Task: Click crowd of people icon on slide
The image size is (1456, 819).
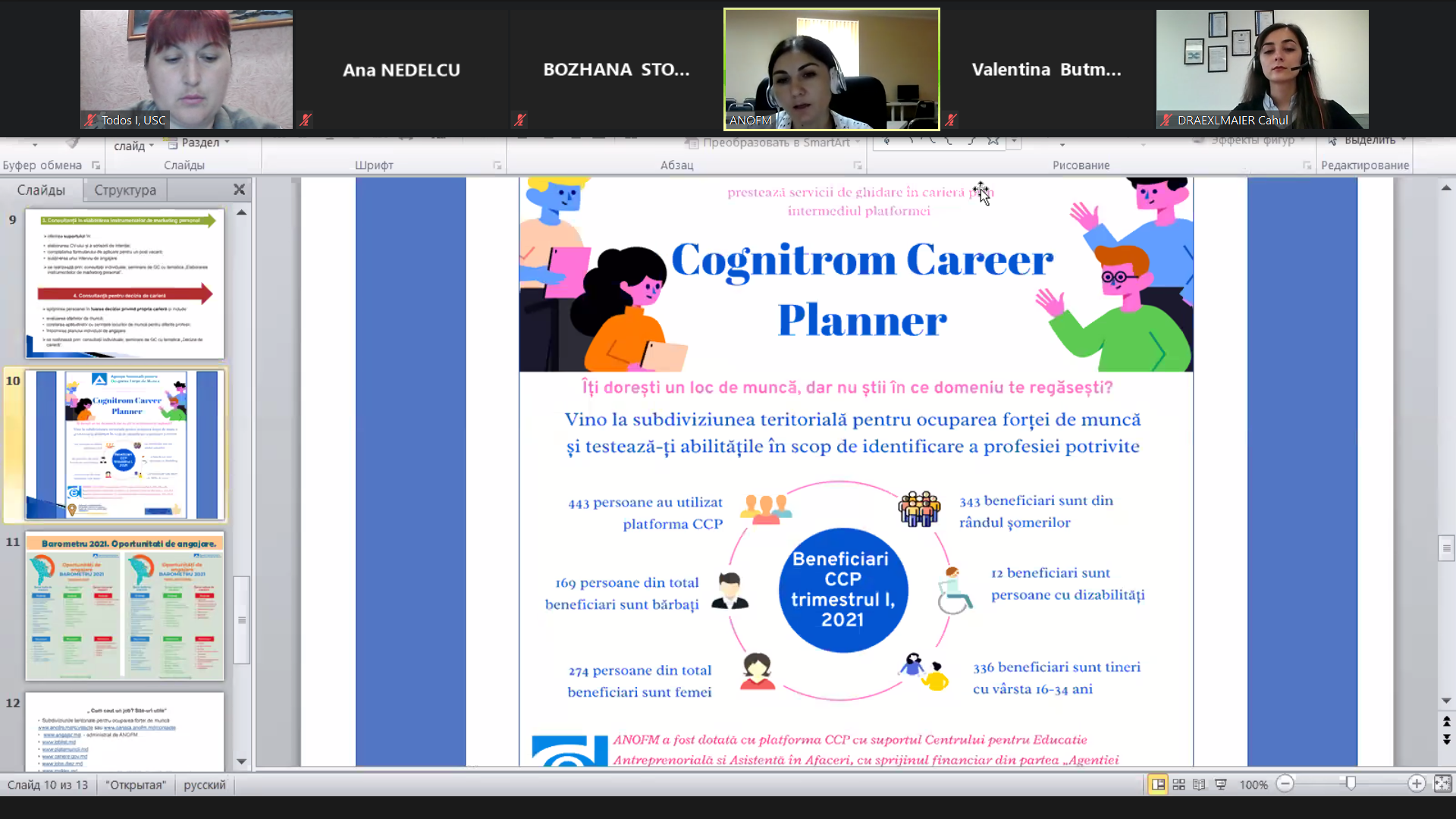Action: tap(919, 508)
